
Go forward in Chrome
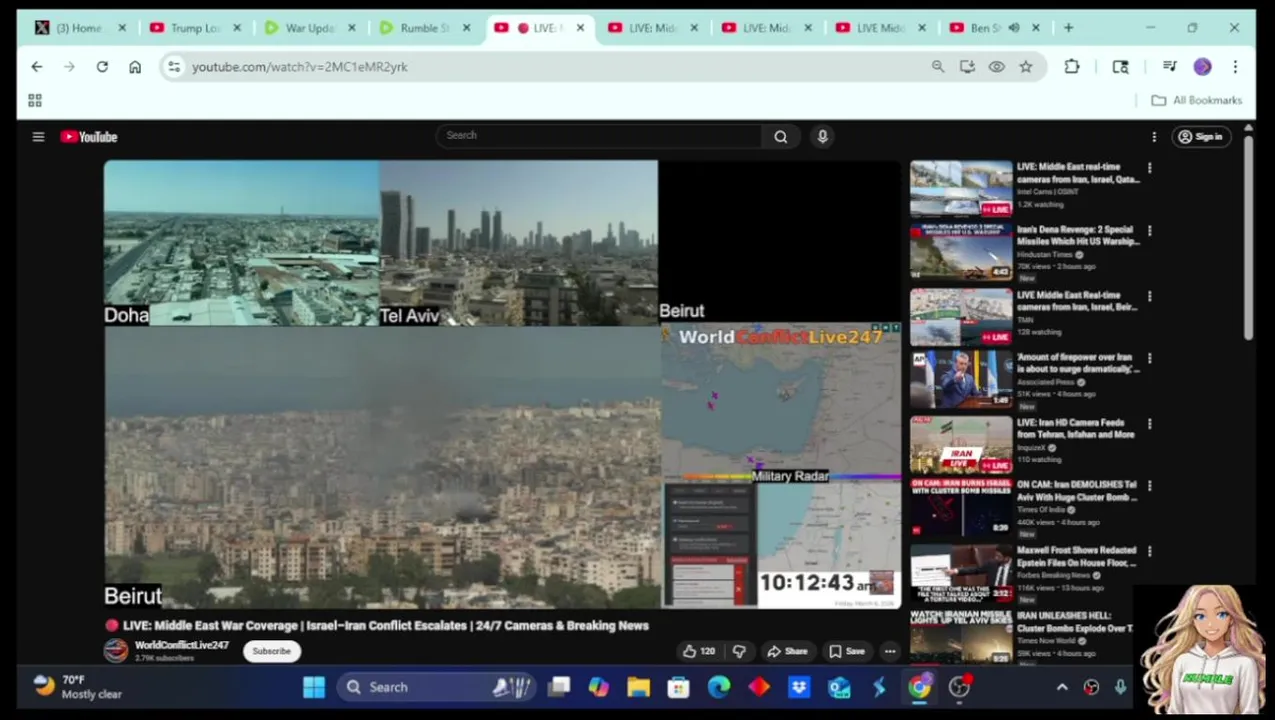(x=69, y=67)
